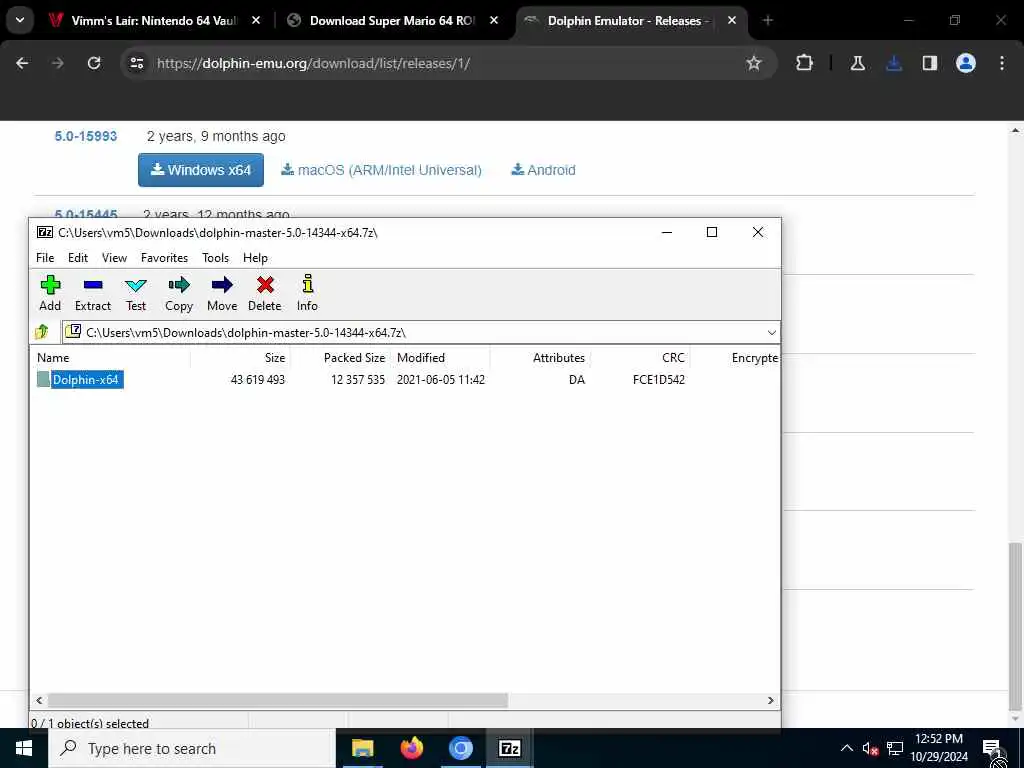This screenshot has width=1024, height=768.
Task: Download the Windows x64 build of 5.0-15993
Action: pyautogui.click(x=200, y=170)
